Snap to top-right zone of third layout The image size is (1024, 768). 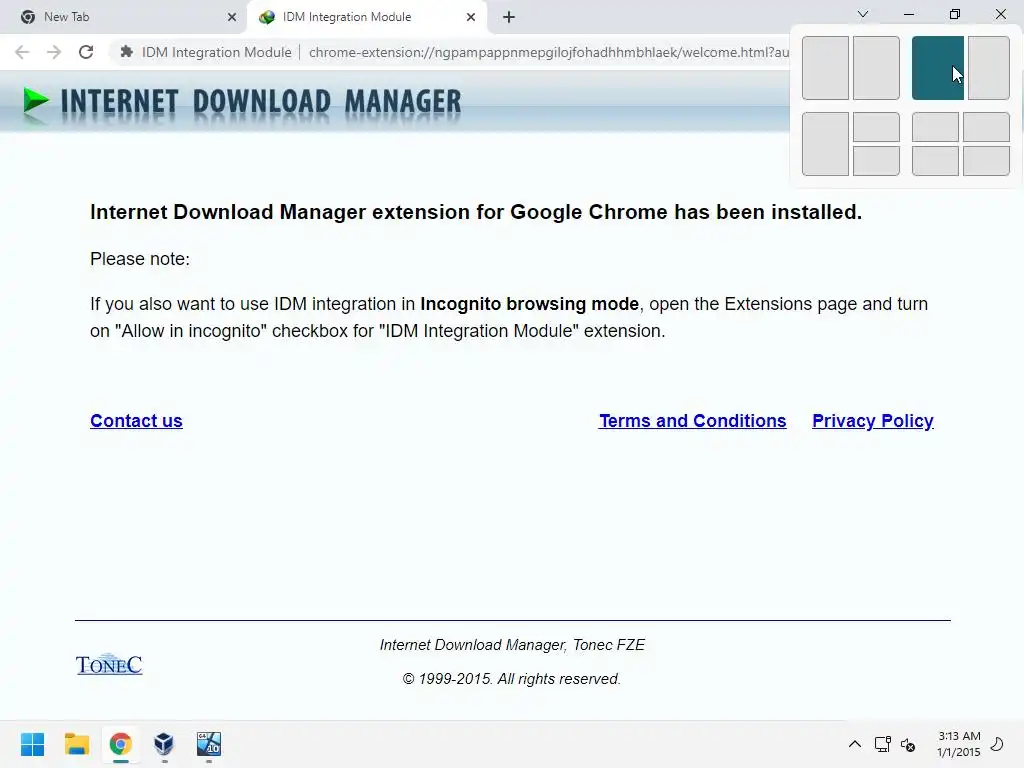(x=876, y=127)
